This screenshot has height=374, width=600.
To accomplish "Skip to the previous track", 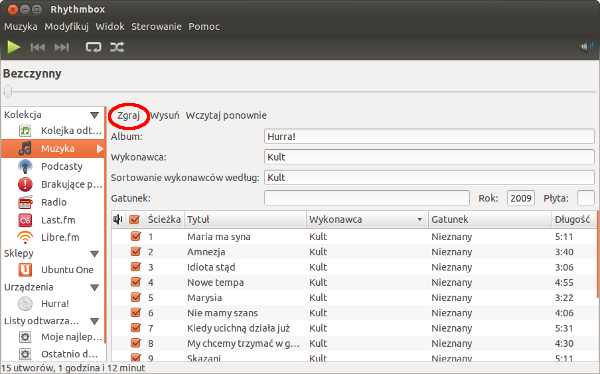I will (38, 47).
